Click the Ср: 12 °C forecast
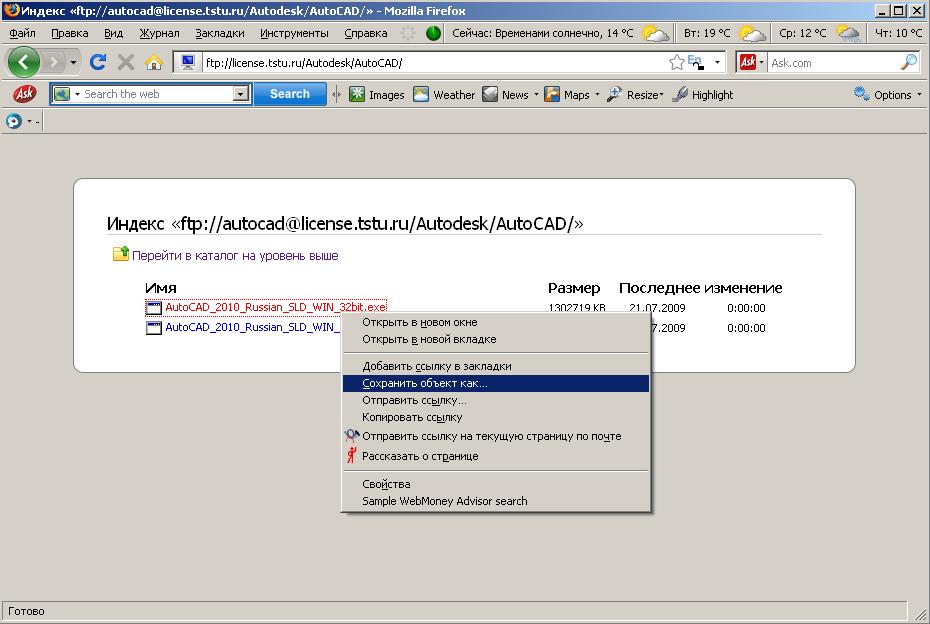Image resolution: width=930 pixels, height=624 pixels. 802,33
